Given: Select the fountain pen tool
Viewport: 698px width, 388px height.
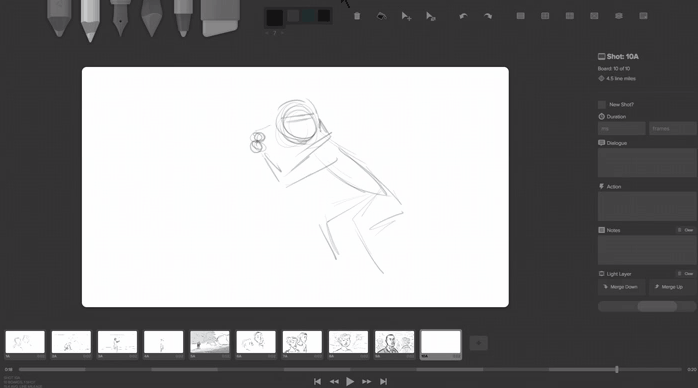Looking at the screenshot, I should click(x=120, y=17).
